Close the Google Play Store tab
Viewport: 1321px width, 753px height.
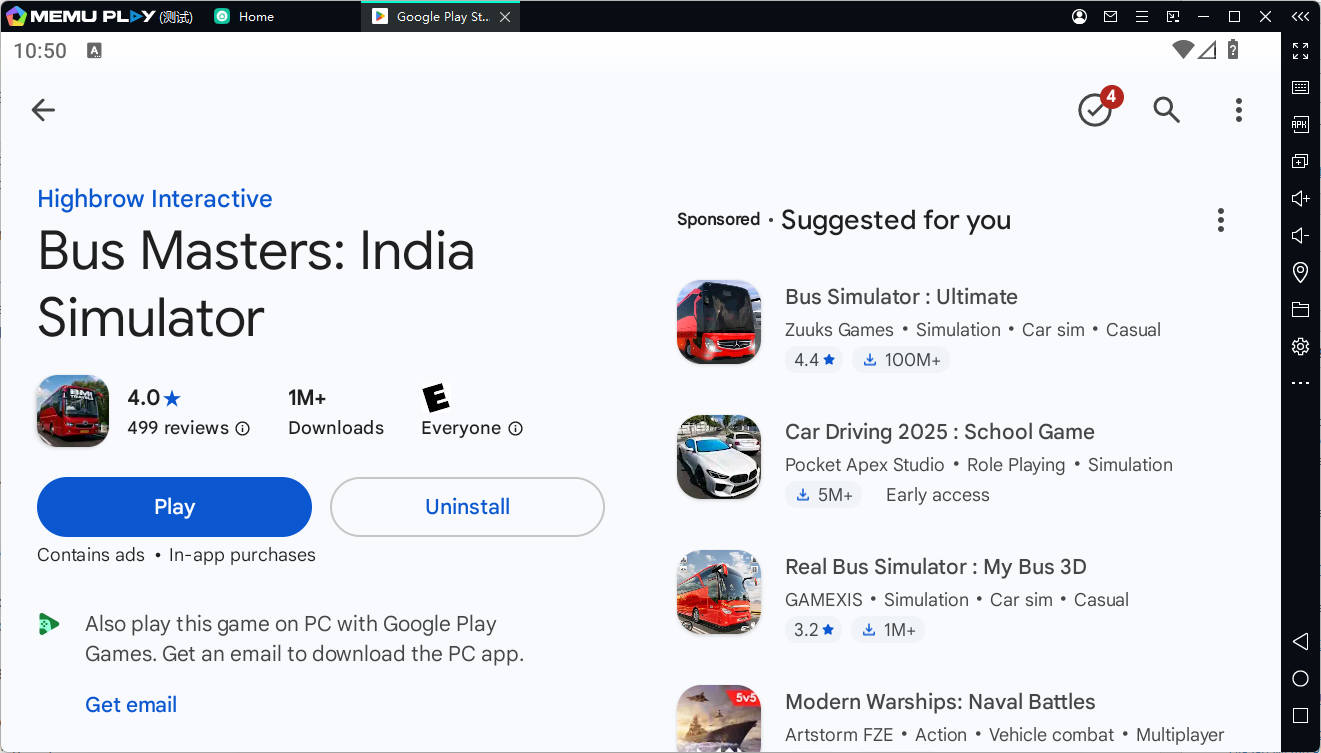pyautogui.click(x=505, y=17)
